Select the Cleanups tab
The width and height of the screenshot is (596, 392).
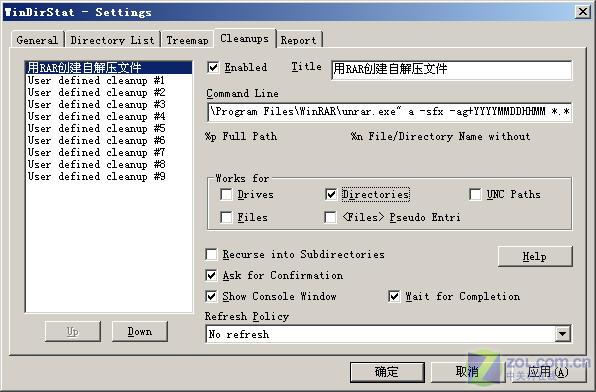[x=244, y=38]
